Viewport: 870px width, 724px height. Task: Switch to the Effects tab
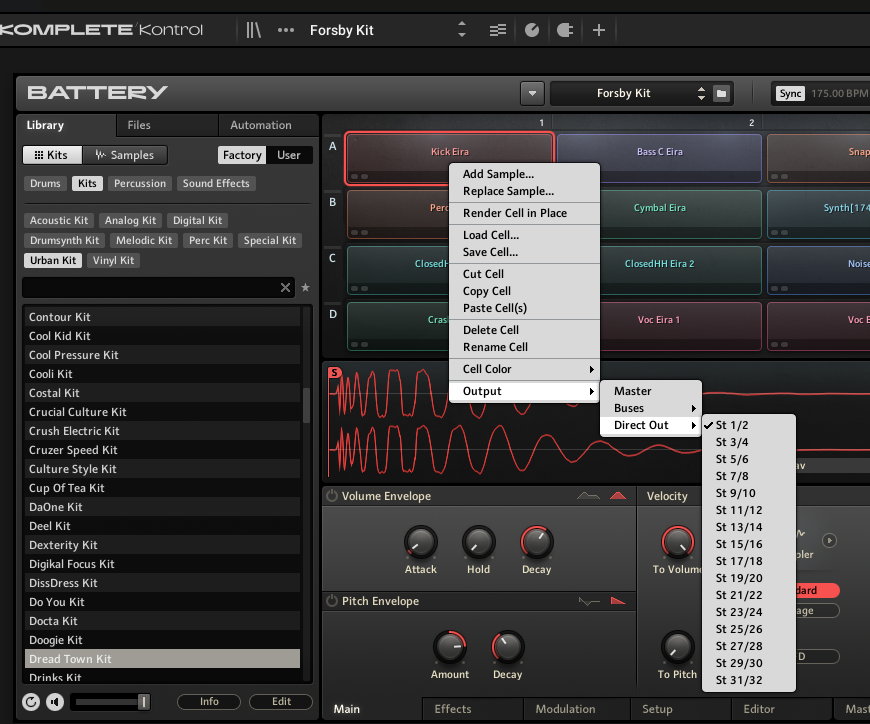(452, 709)
